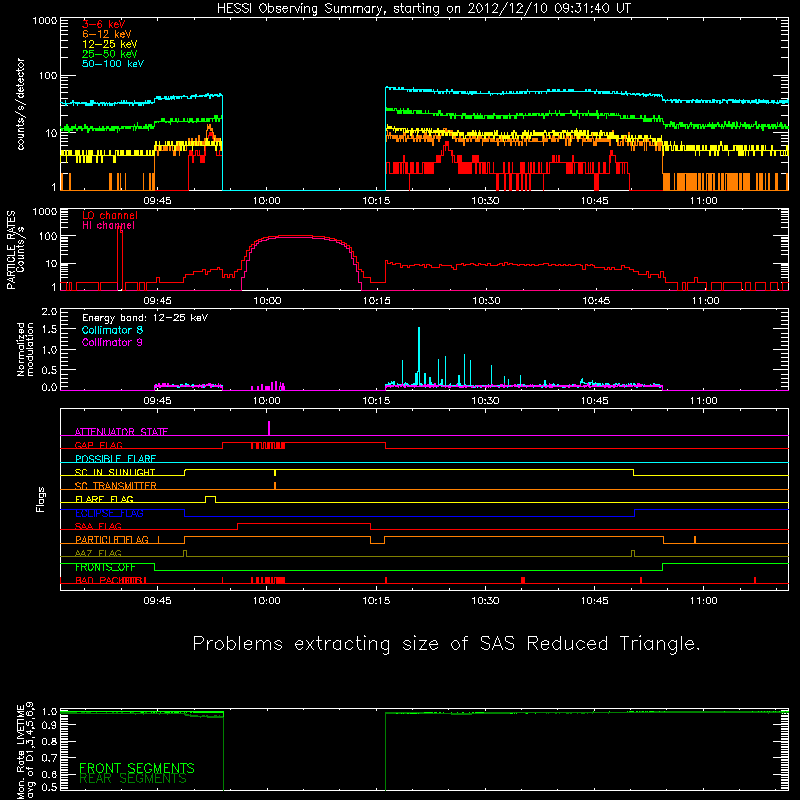The image size is (800, 800).
Task: Click the 10:30 tick label under count-rate panel
Action: click(485, 201)
